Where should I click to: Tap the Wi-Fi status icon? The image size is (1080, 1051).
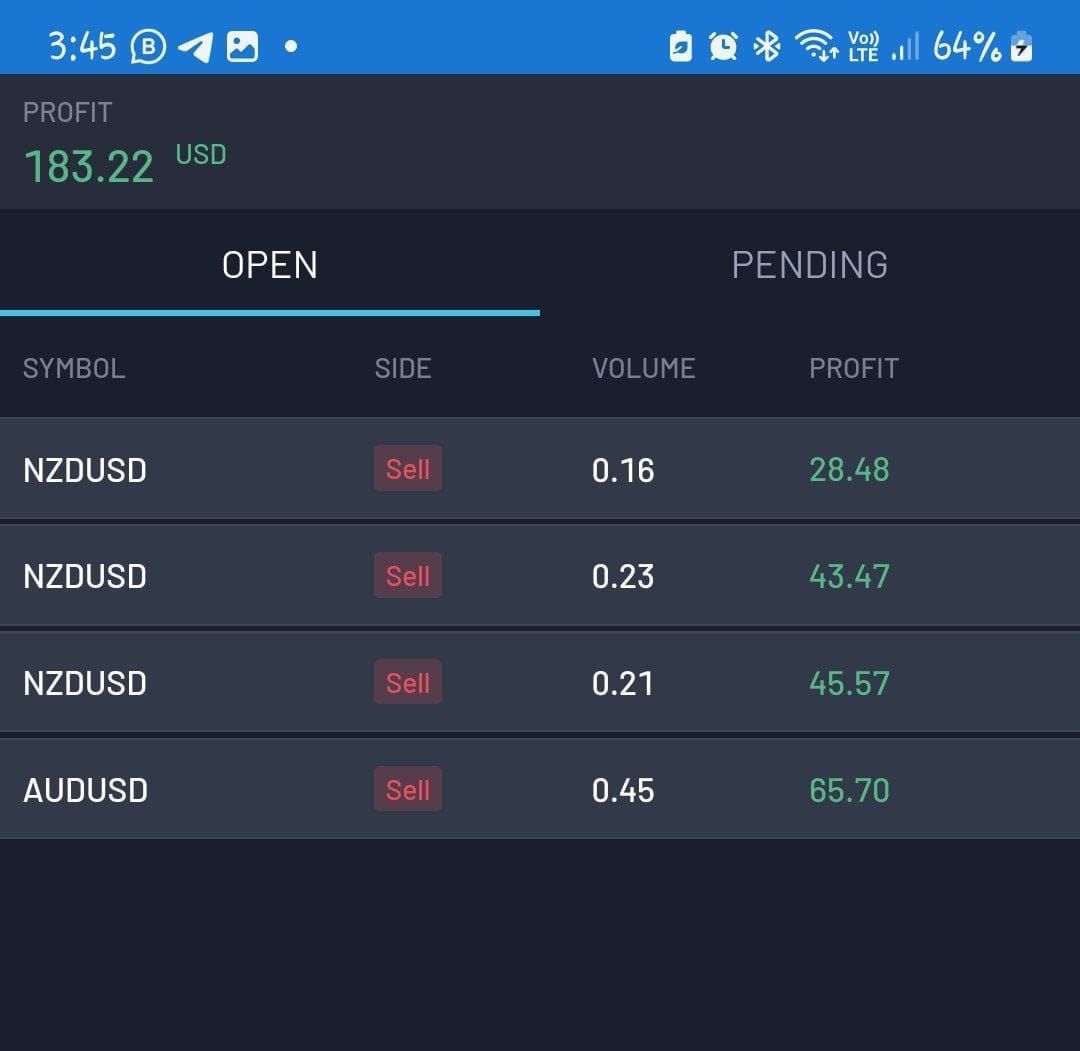(x=816, y=46)
